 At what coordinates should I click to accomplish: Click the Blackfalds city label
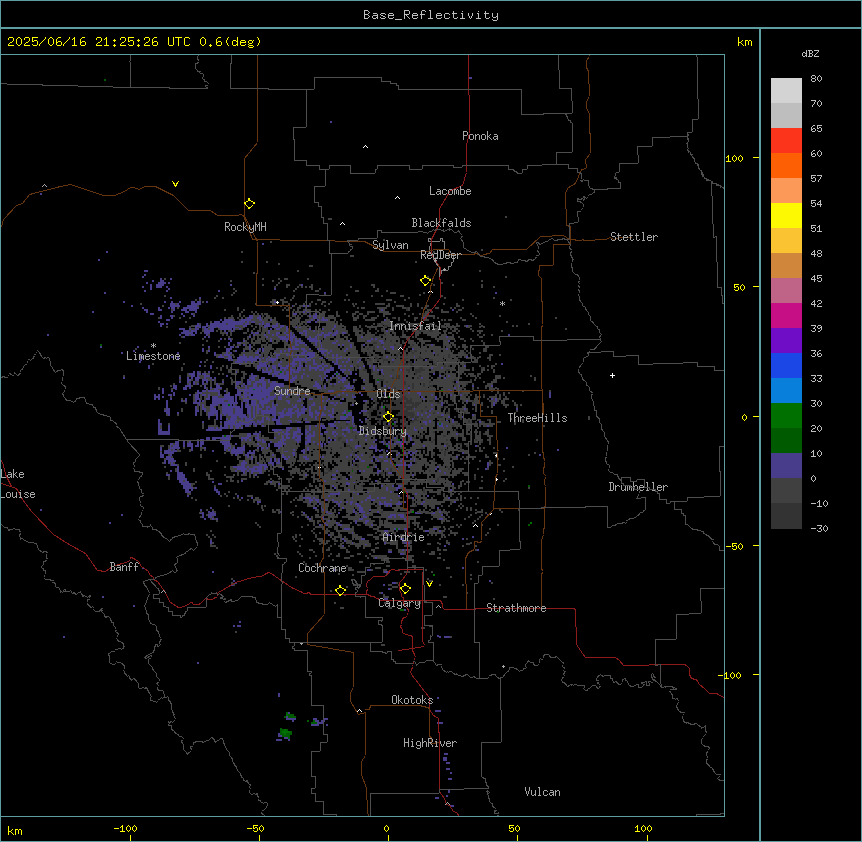coord(441,223)
